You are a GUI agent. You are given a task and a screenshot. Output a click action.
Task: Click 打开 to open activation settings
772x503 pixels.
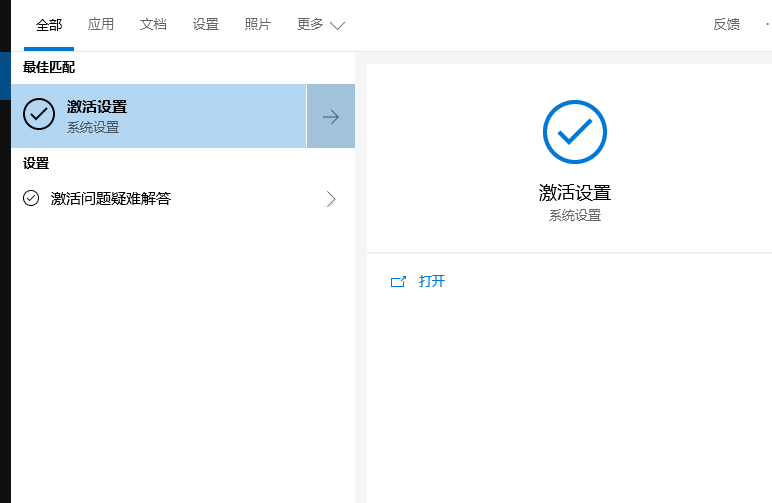pos(432,282)
